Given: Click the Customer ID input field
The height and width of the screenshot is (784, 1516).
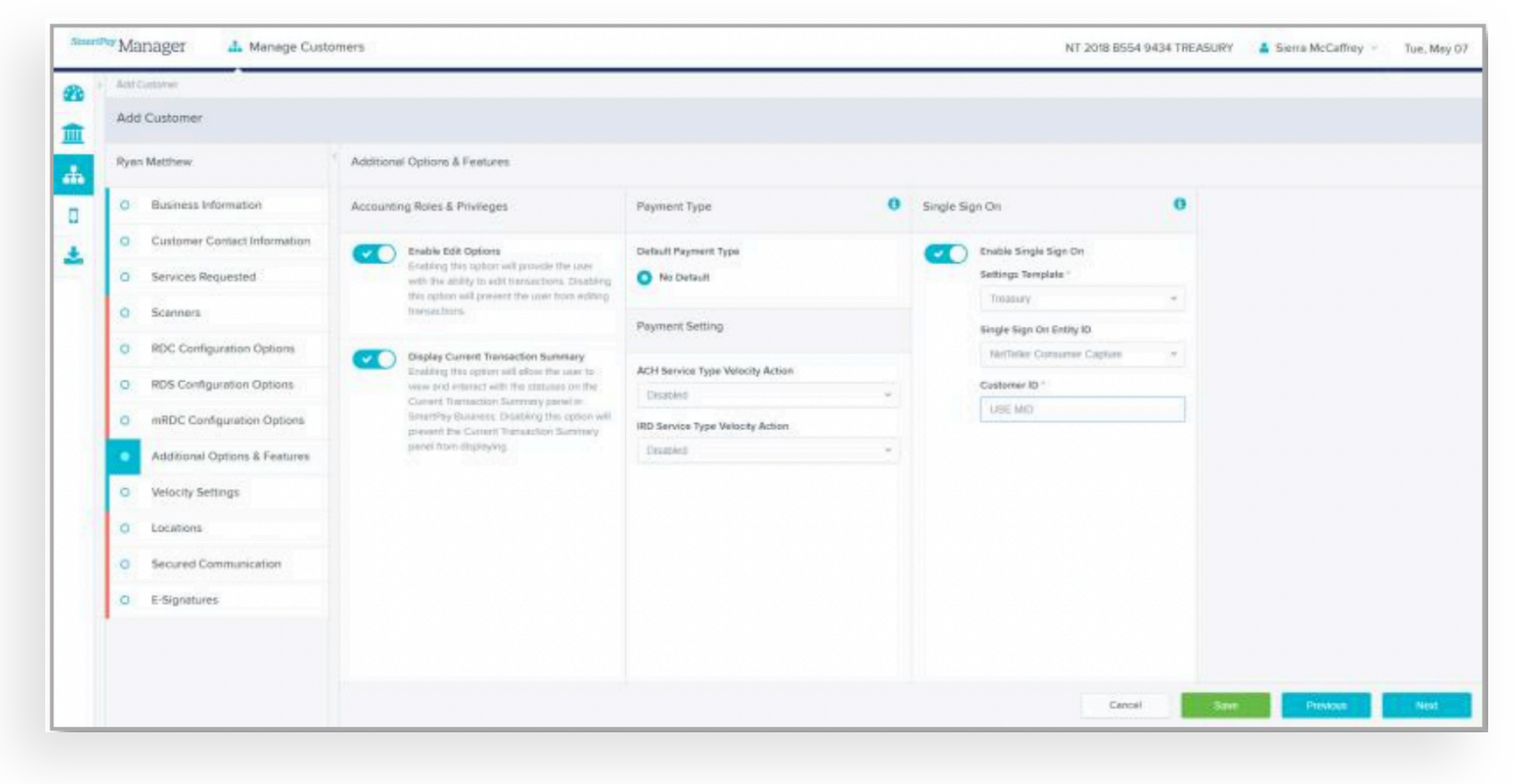Looking at the screenshot, I should tap(1081, 409).
